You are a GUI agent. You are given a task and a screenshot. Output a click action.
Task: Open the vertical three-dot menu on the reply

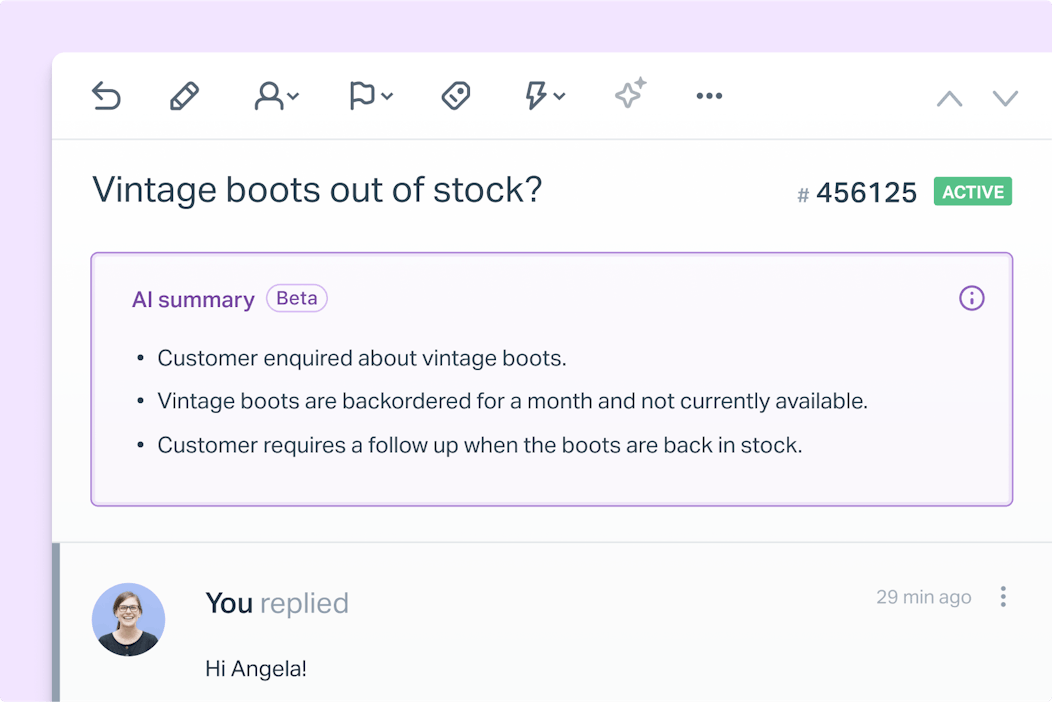point(1003,597)
